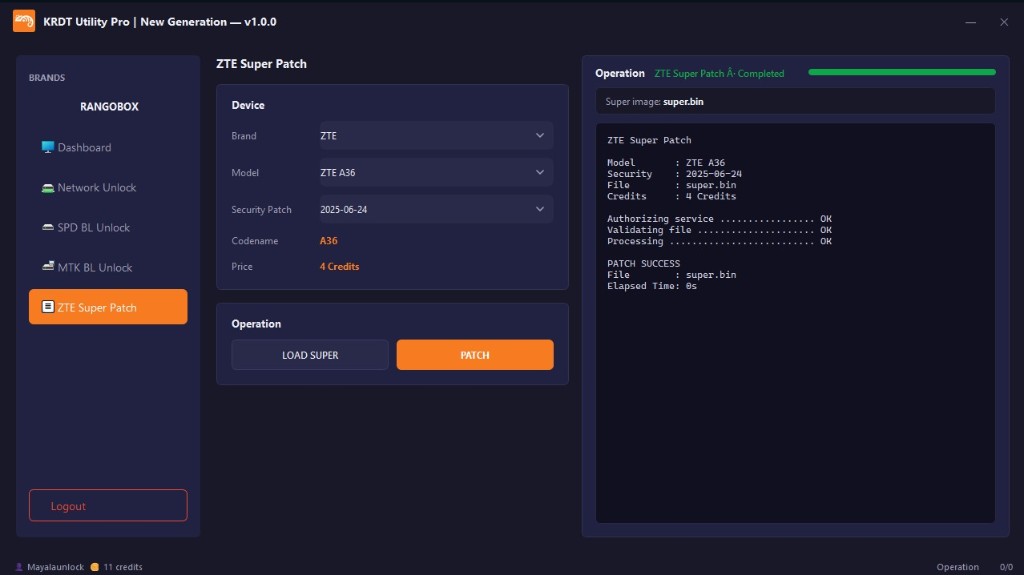Click the ZTE Super Patch list icon

coord(48,306)
